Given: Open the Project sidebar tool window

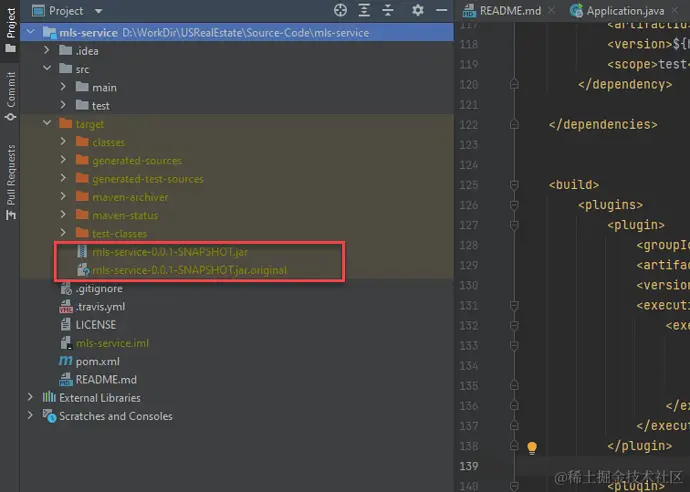Looking at the screenshot, I should tap(11, 30).
